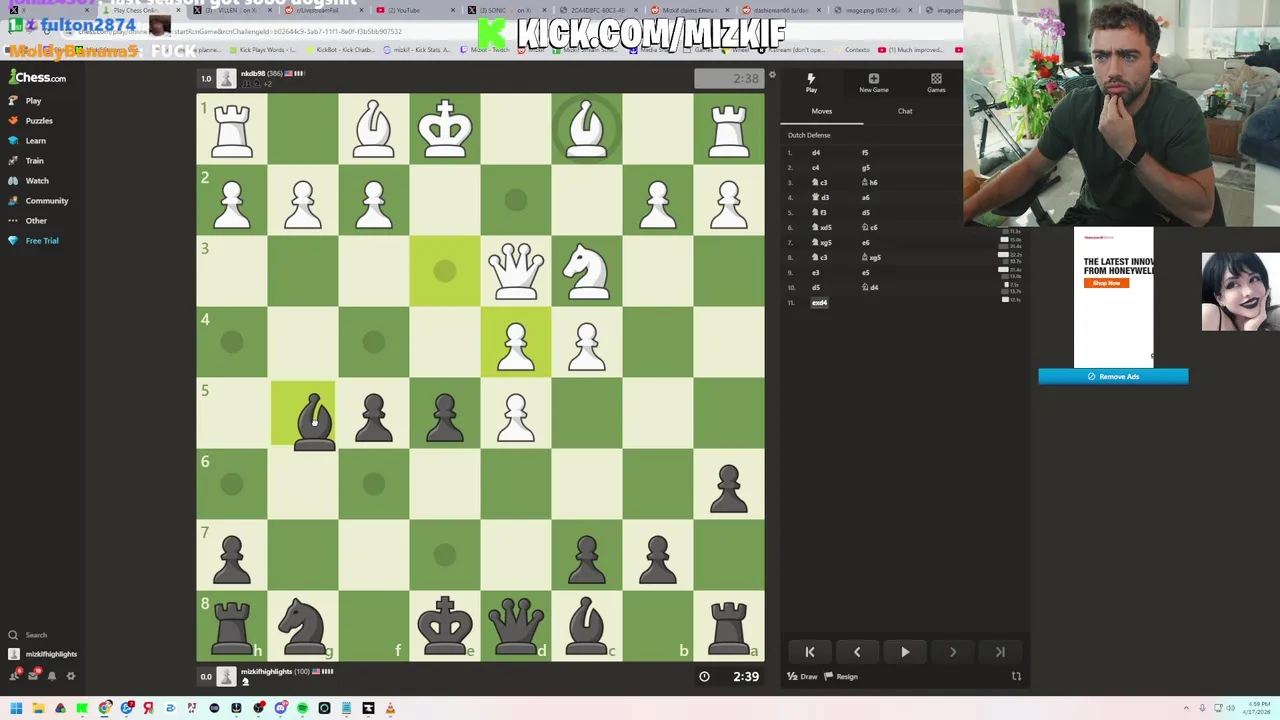The width and height of the screenshot is (1280, 720).
Task: Open Puzzles in the left sidebar
Action: [39, 120]
